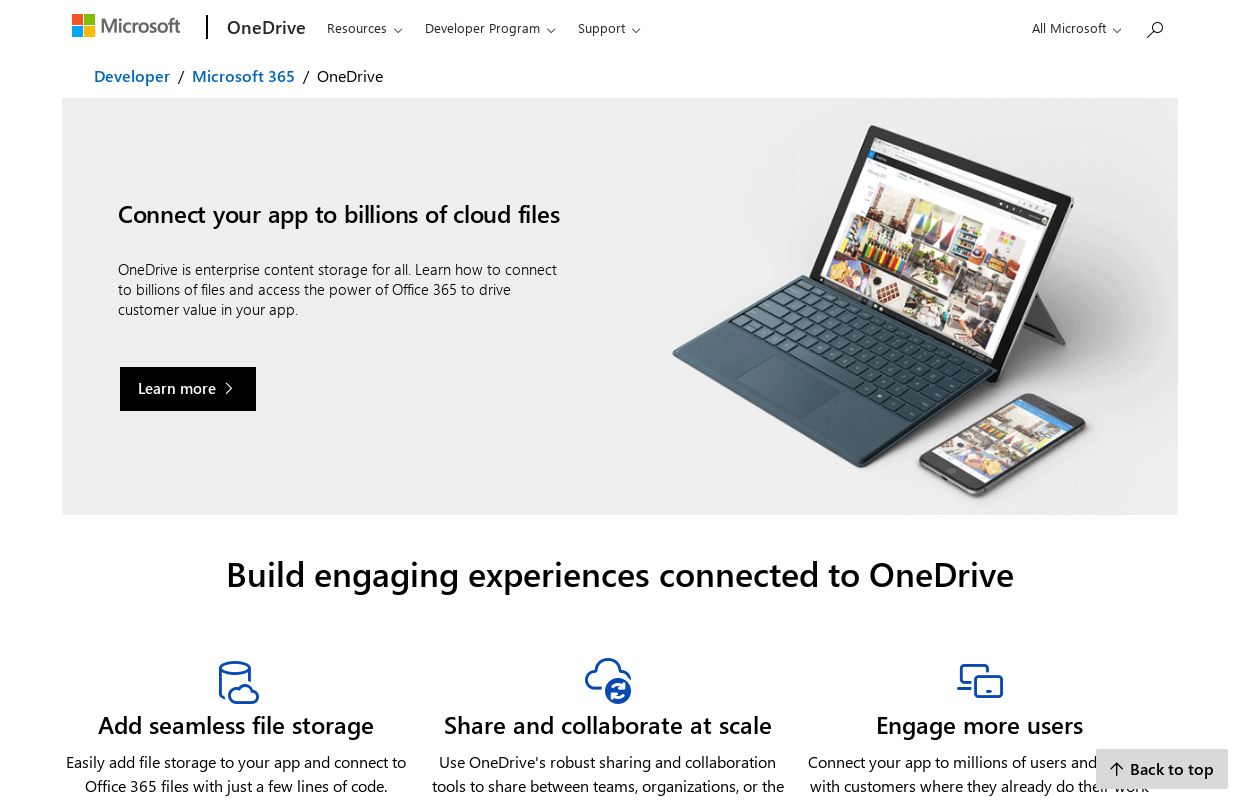Go to the OneDrive site home link
1240x800 pixels.
tap(266, 28)
